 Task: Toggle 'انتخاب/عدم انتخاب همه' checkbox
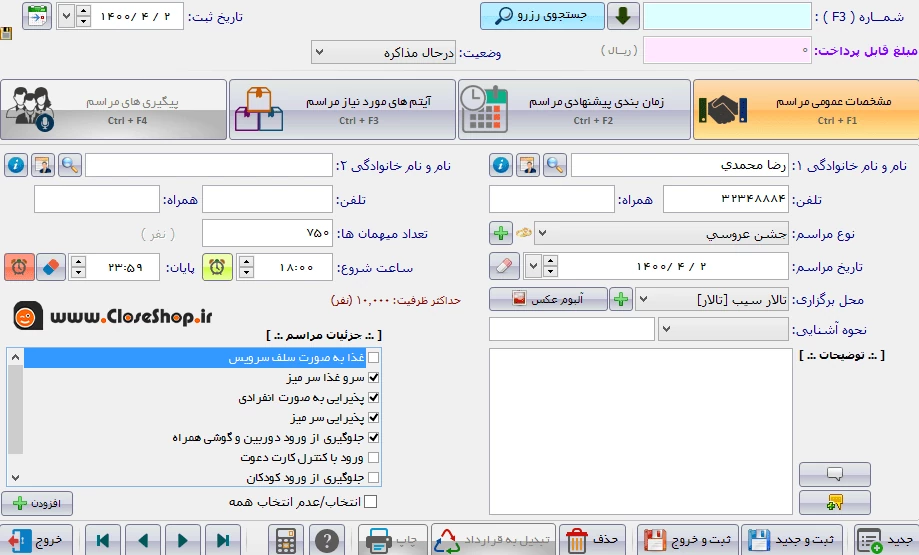(x=370, y=502)
